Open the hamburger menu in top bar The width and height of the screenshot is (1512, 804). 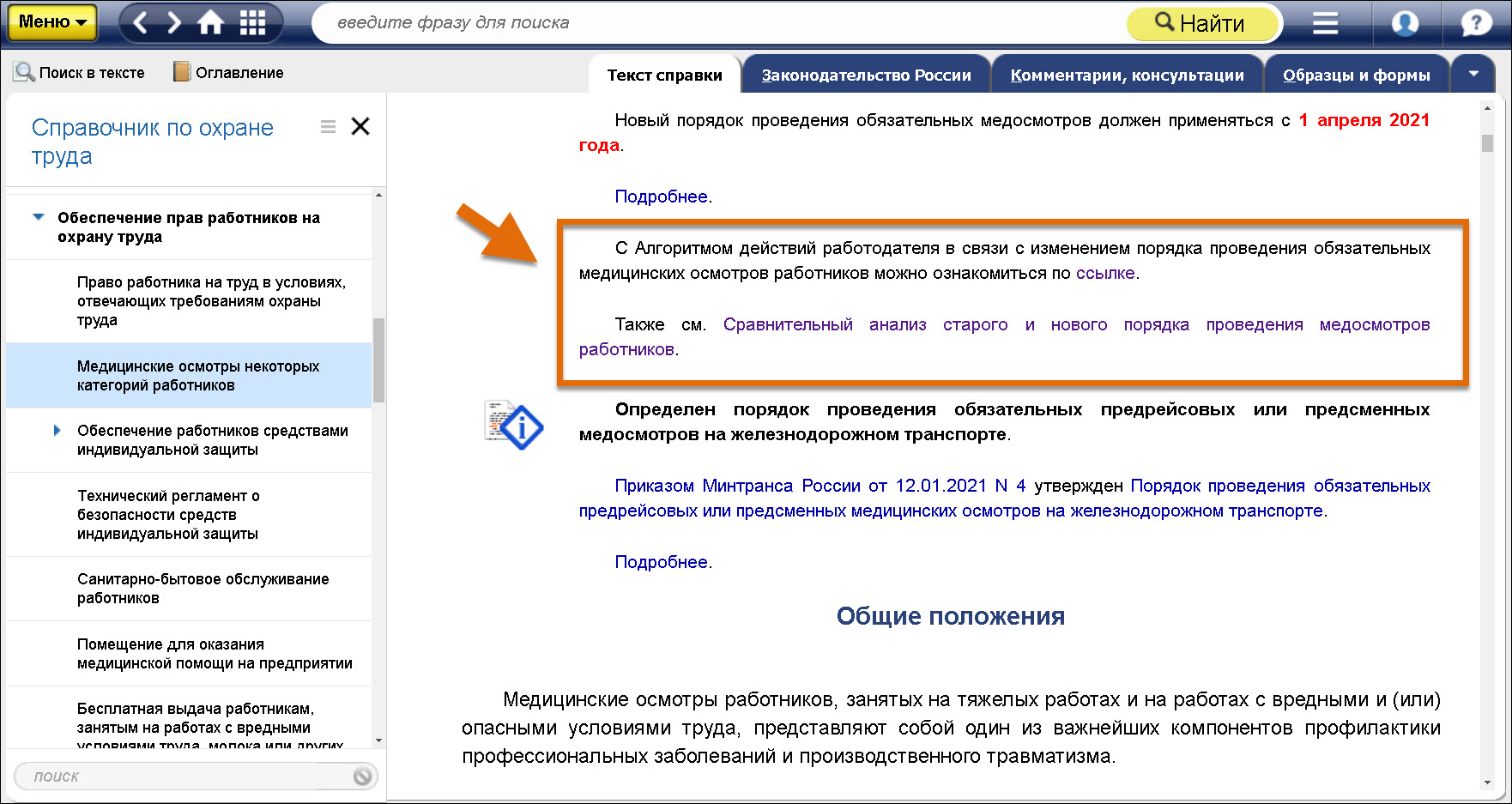(x=1325, y=23)
